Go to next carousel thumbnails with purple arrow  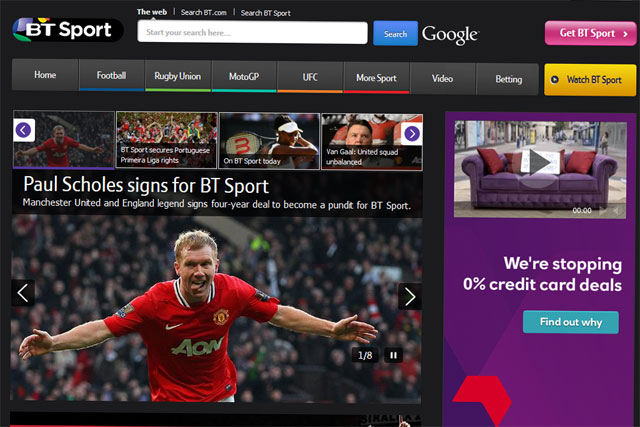(411, 133)
